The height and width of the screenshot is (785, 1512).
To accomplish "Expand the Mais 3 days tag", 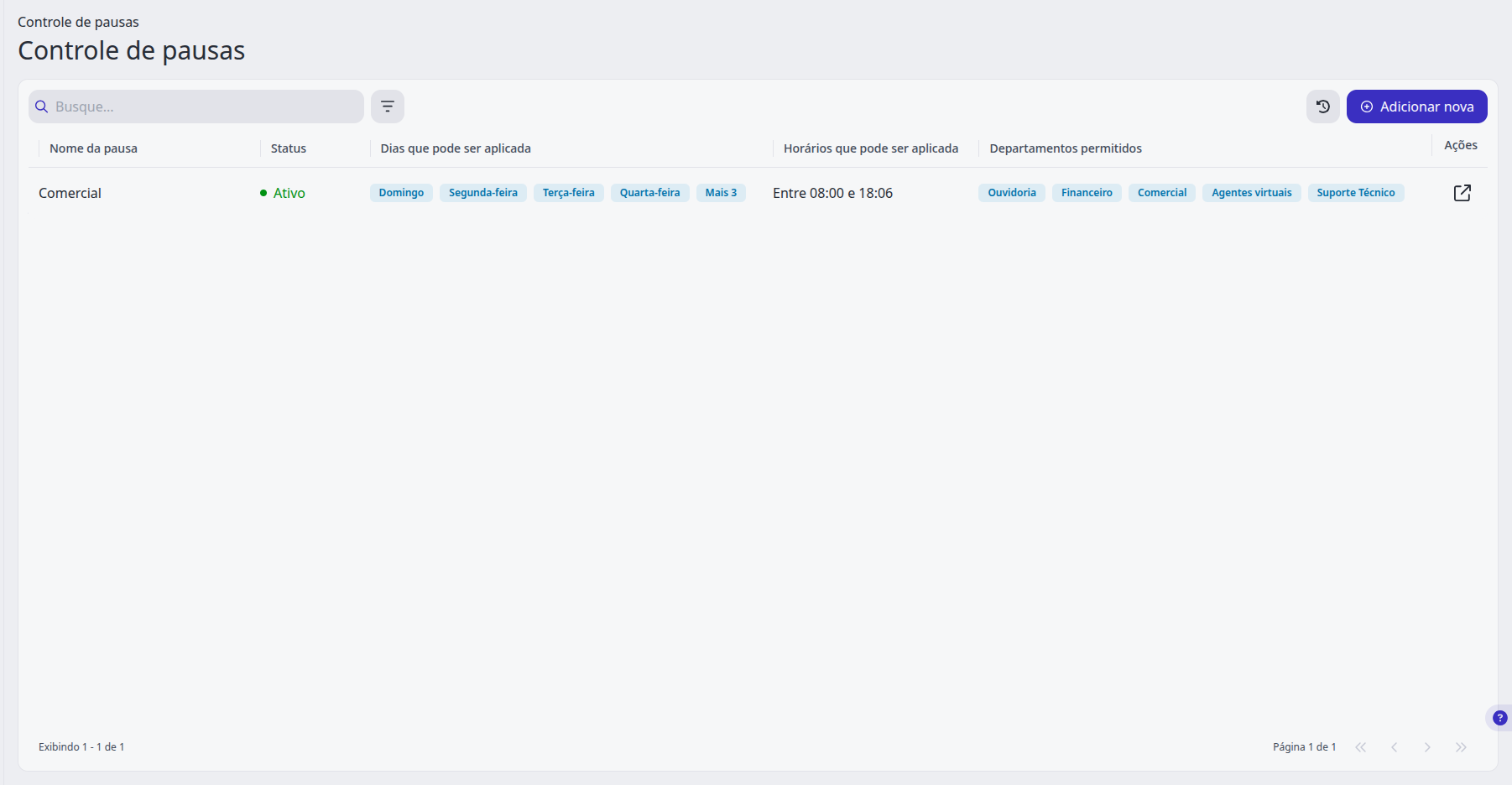I will (721, 193).
